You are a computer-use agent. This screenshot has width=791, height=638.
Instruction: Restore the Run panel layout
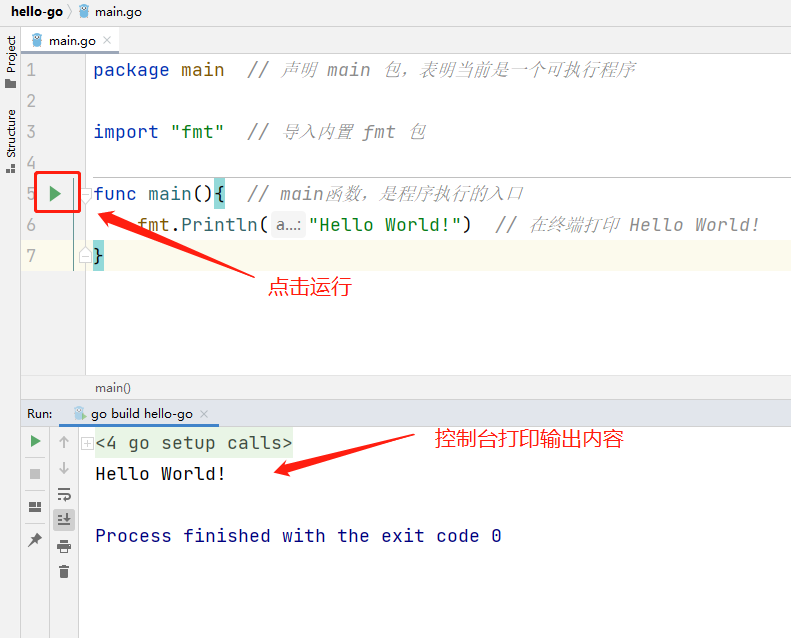[35, 507]
